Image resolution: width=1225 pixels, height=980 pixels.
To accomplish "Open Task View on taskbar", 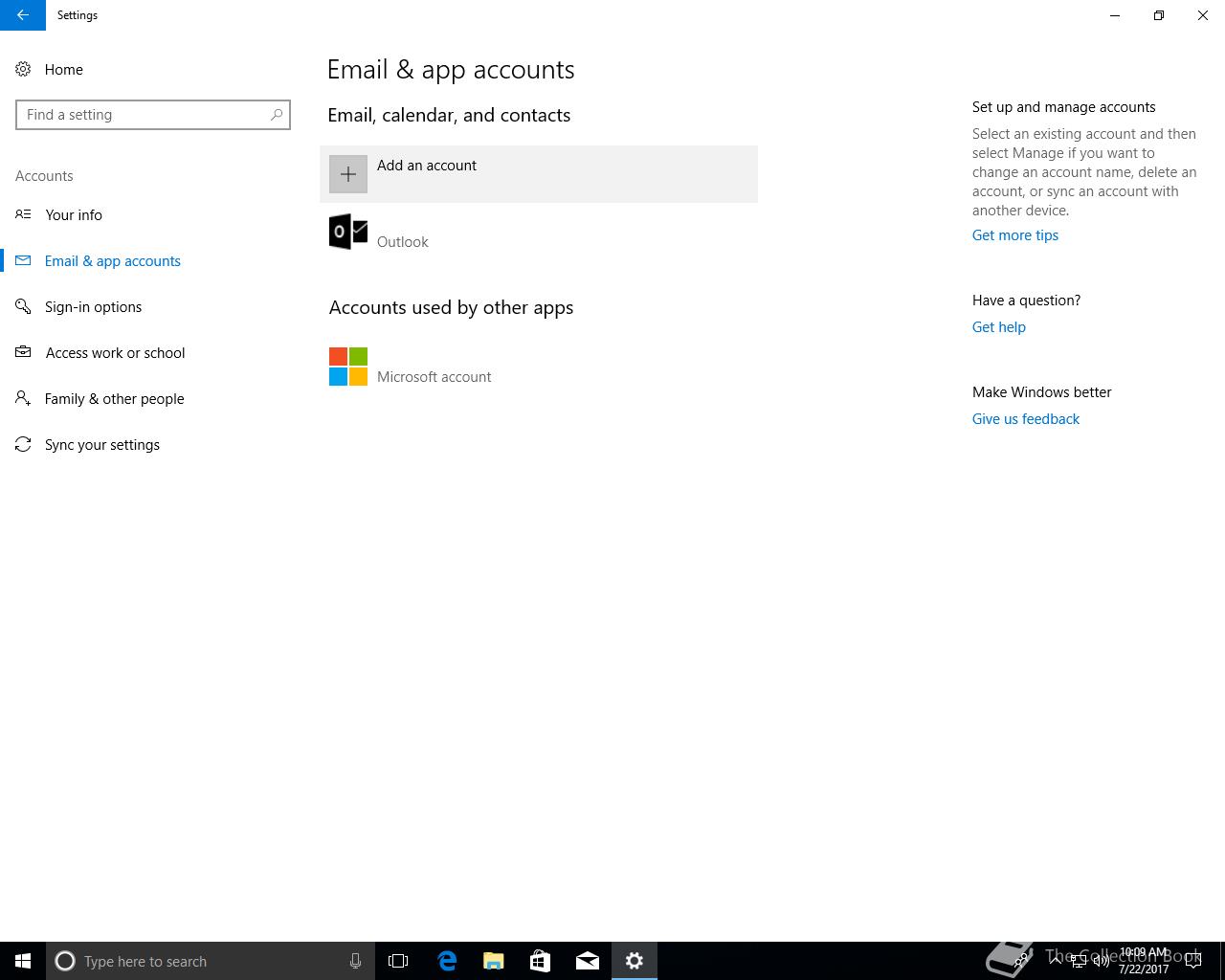I will pos(398,961).
